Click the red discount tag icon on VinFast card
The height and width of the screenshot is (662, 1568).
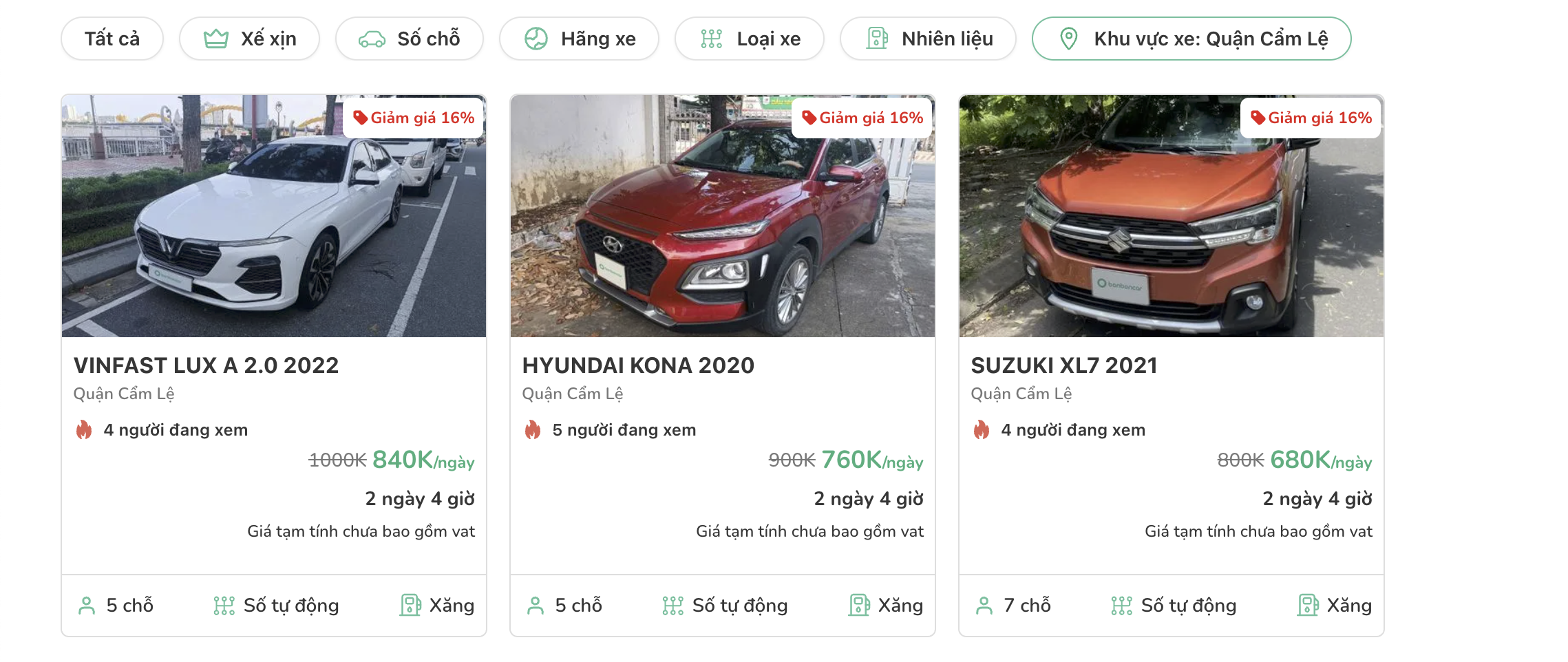click(x=361, y=118)
